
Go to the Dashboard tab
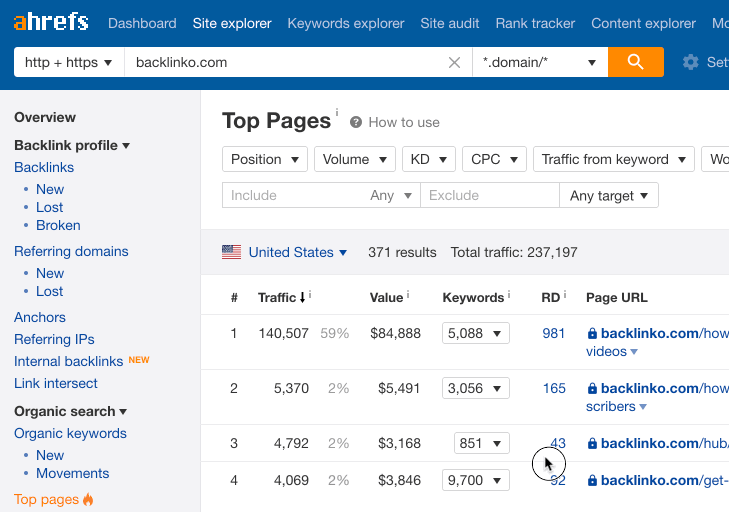click(x=142, y=23)
